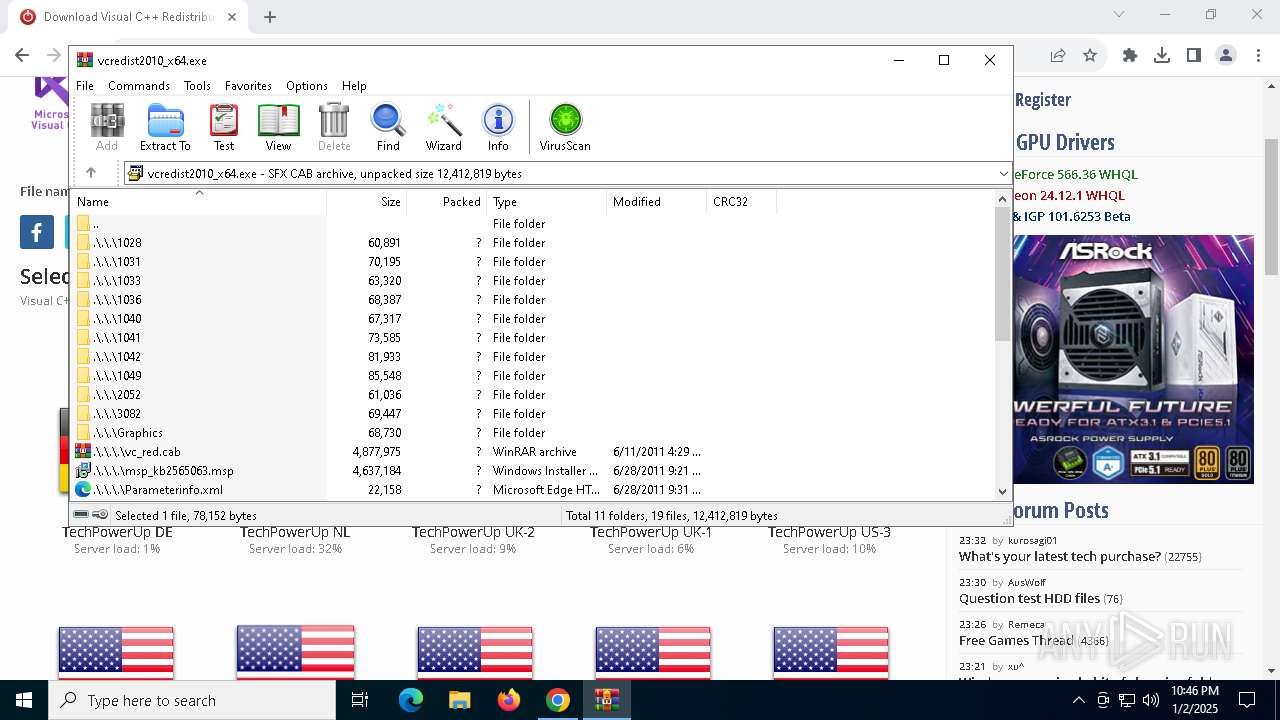Open the File menu
Image resolution: width=1280 pixels, height=720 pixels.
pyautogui.click(x=85, y=86)
